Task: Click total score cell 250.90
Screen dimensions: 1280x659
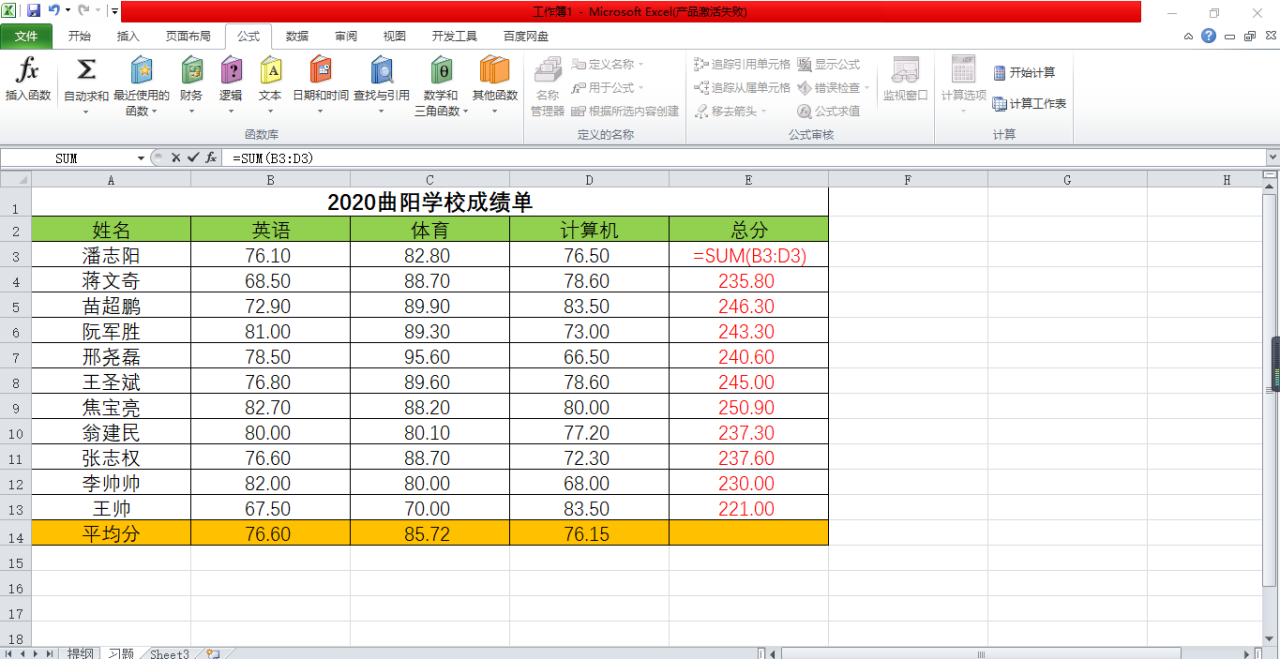Action: (749, 408)
